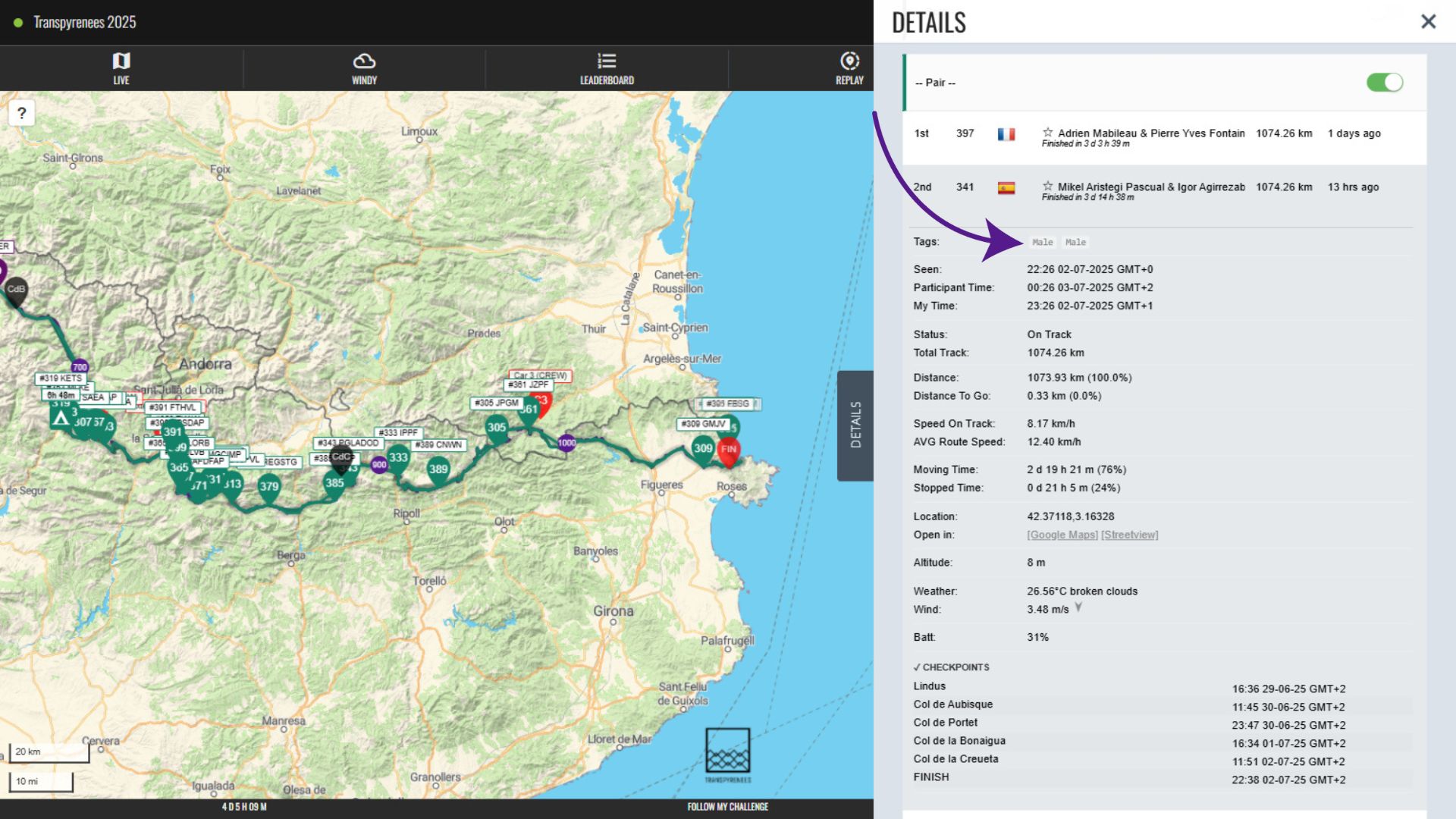Click the purple 1000 km waypoint marker
The height and width of the screenshot is (819, 1456).
click(566, 443)
